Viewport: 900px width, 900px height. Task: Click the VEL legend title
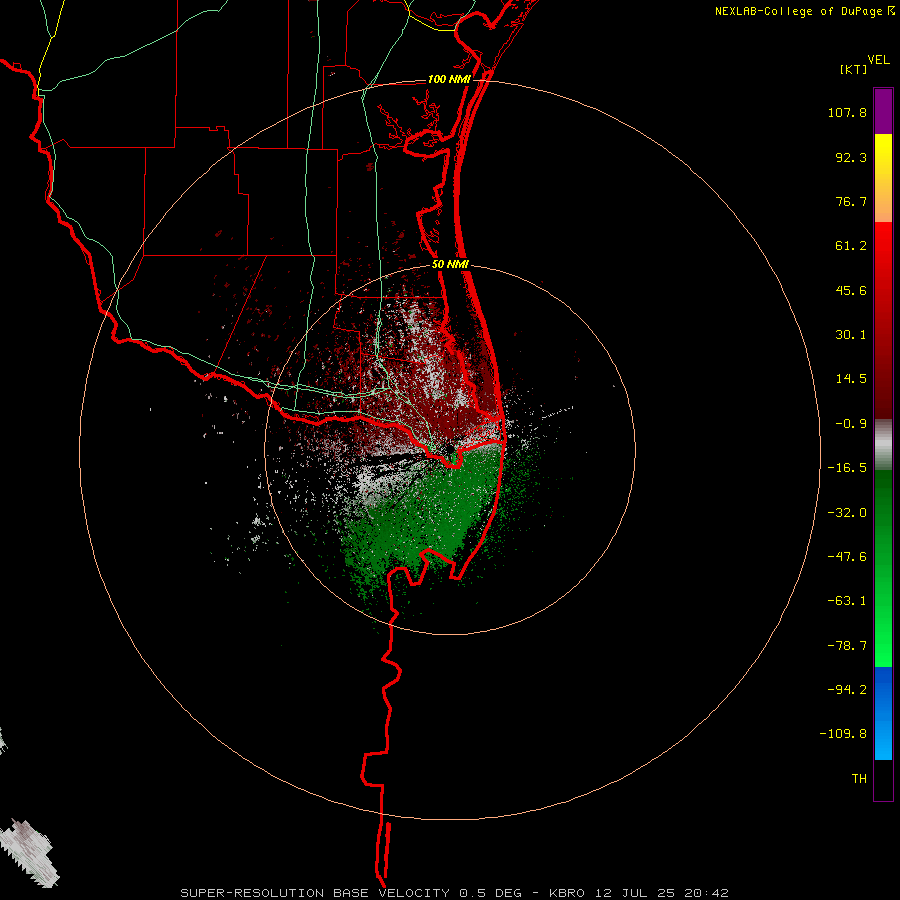click(x=878, y=59)
